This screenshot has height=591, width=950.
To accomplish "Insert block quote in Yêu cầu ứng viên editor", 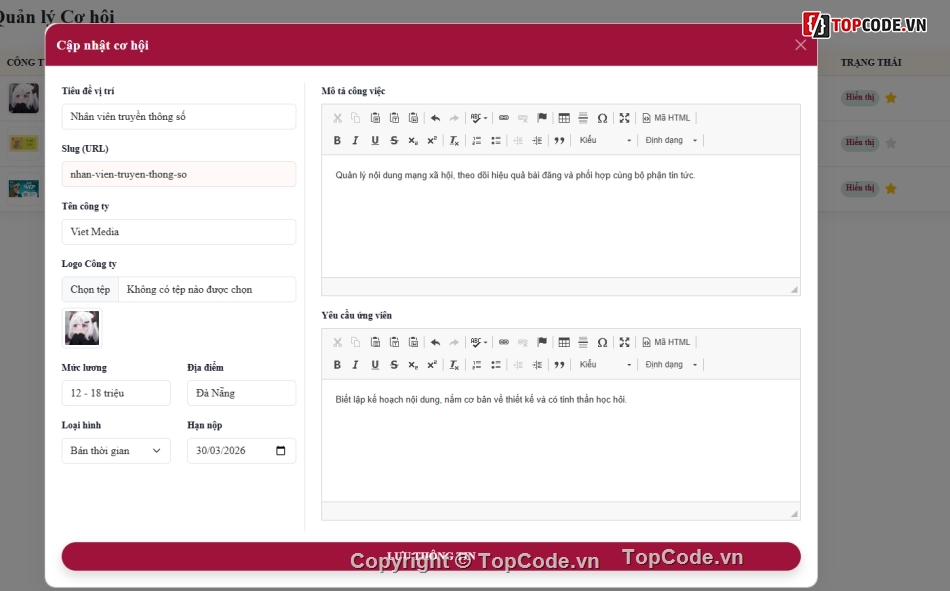I will point(559,365).
